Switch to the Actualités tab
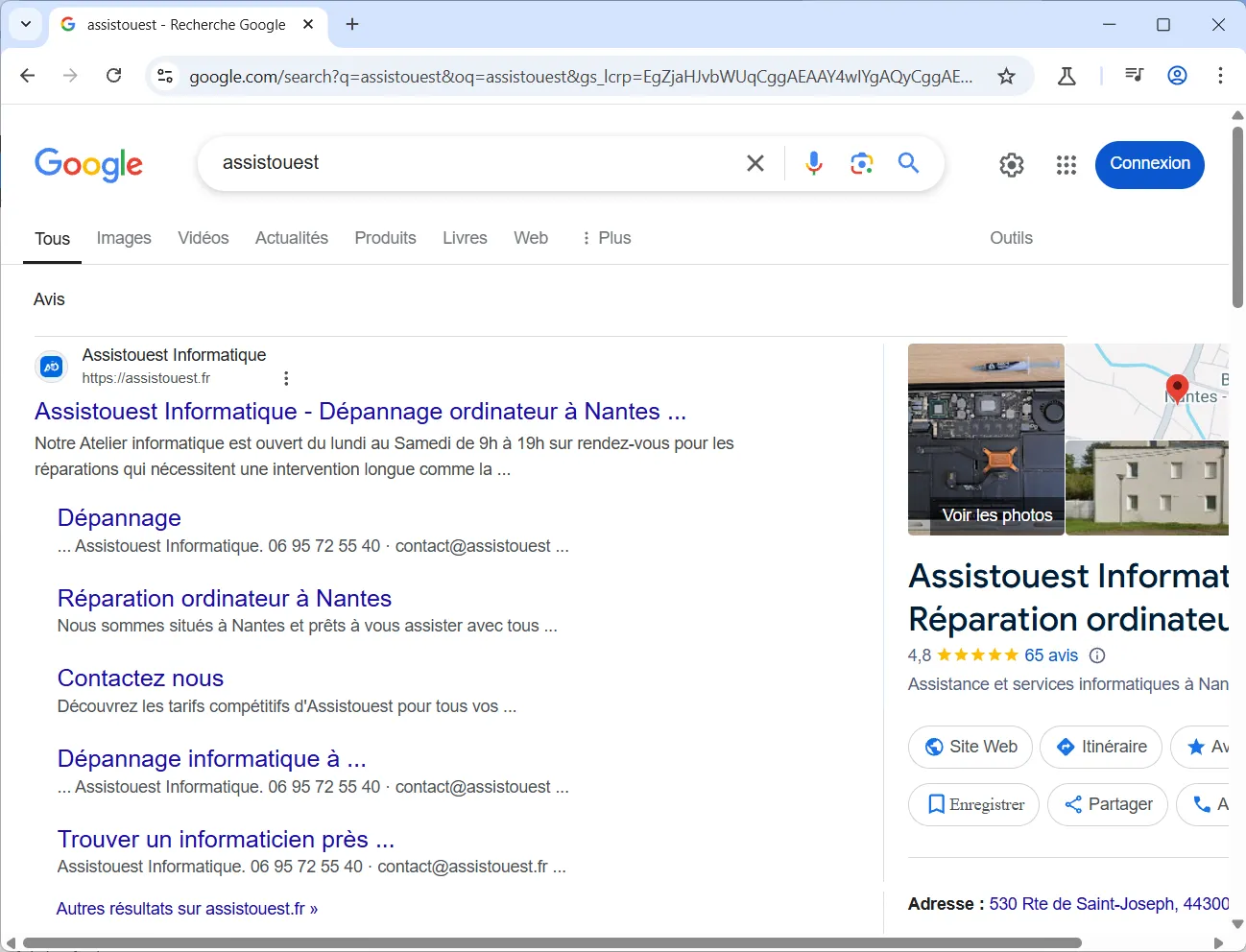The height and width of the screenshot is (952, 1246). (x=292, y=238)
